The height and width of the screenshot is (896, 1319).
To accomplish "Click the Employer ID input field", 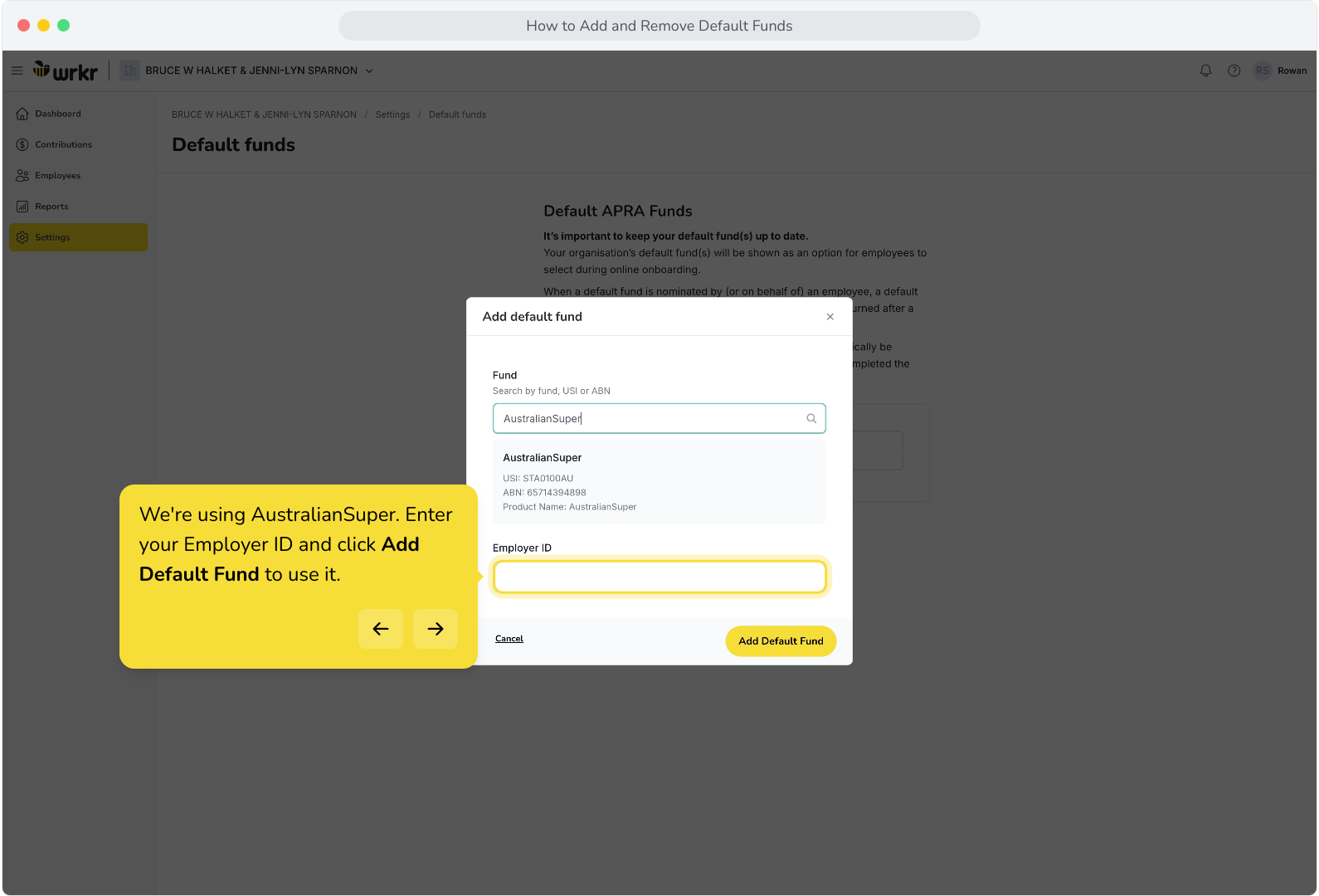I will pos(659,577).
